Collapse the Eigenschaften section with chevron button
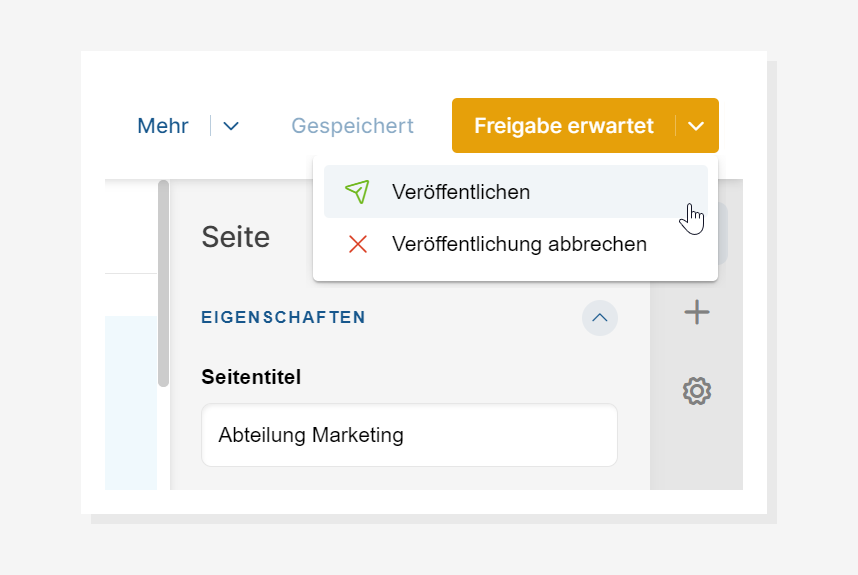 (600, 318)
